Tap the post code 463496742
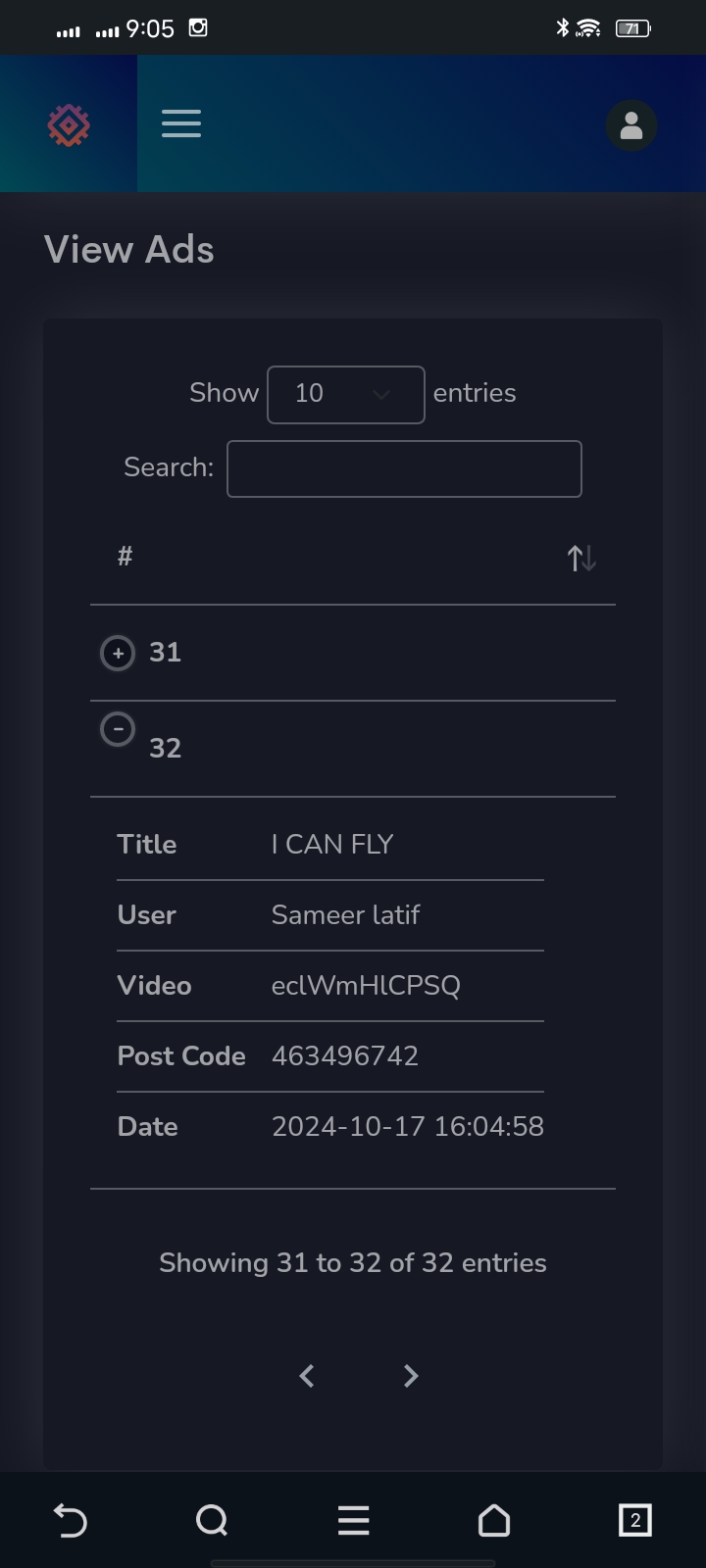 (345, 1055)
